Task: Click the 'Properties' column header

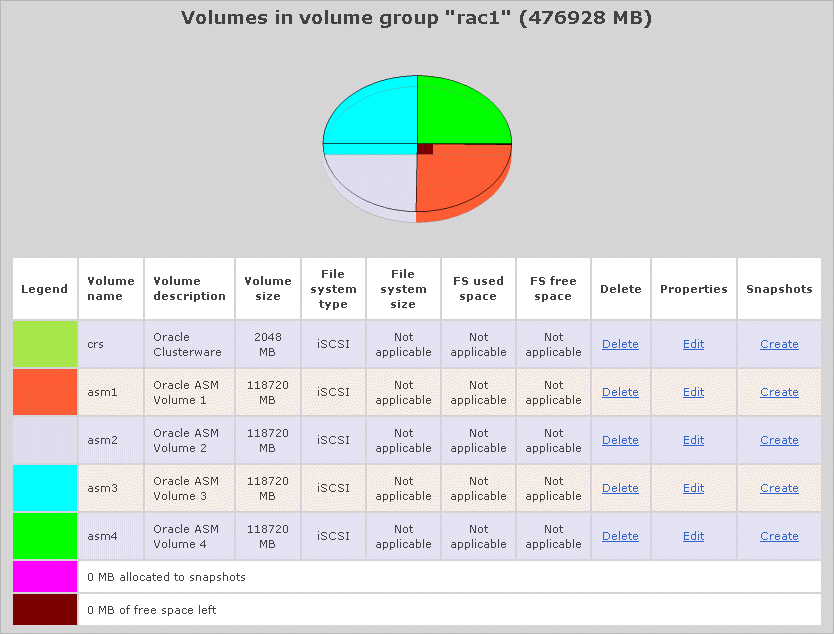Action: pyautogui.click(x=694, y=289)
